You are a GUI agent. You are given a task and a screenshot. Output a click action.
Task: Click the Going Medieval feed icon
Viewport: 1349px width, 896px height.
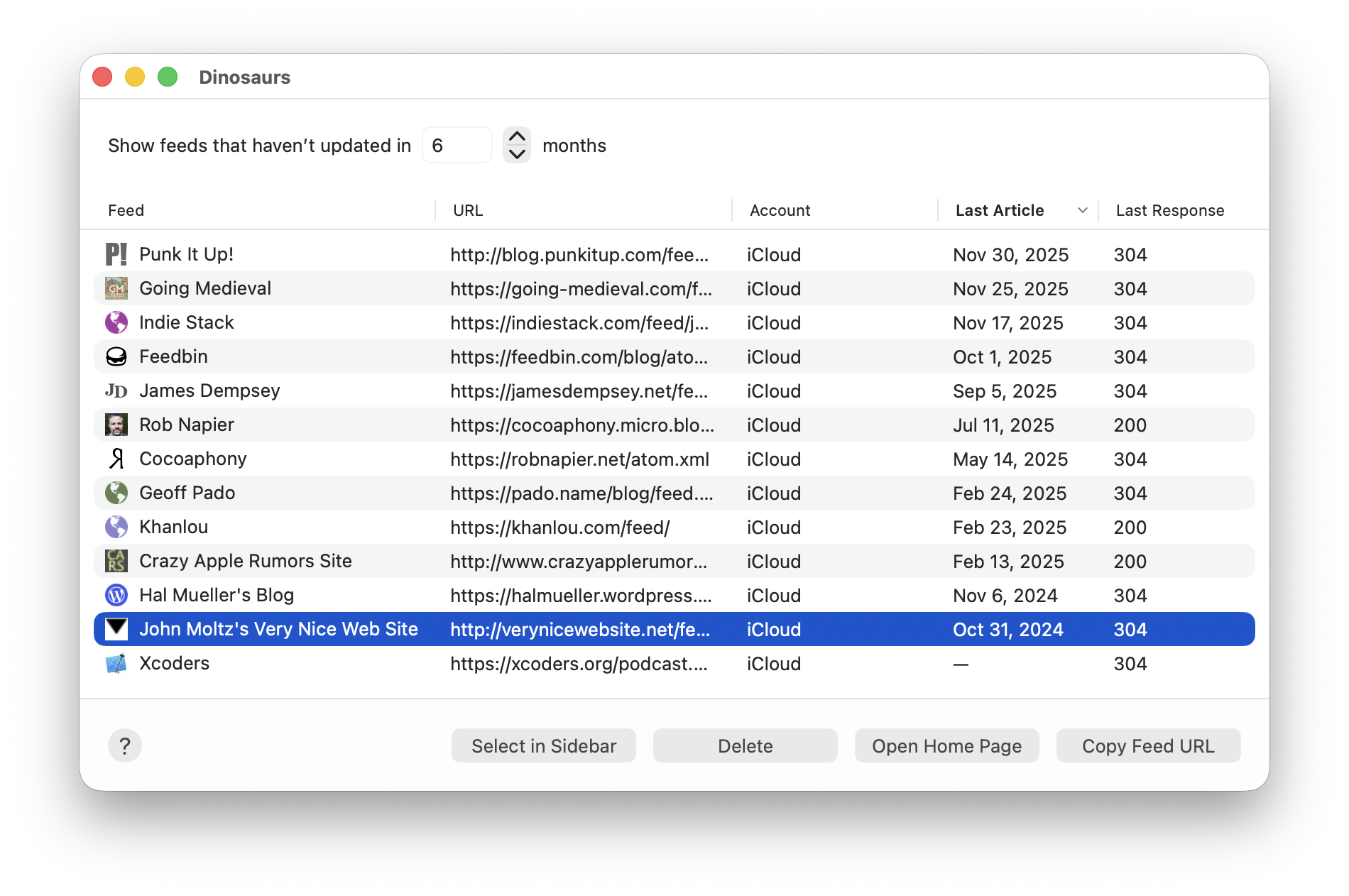116,288
